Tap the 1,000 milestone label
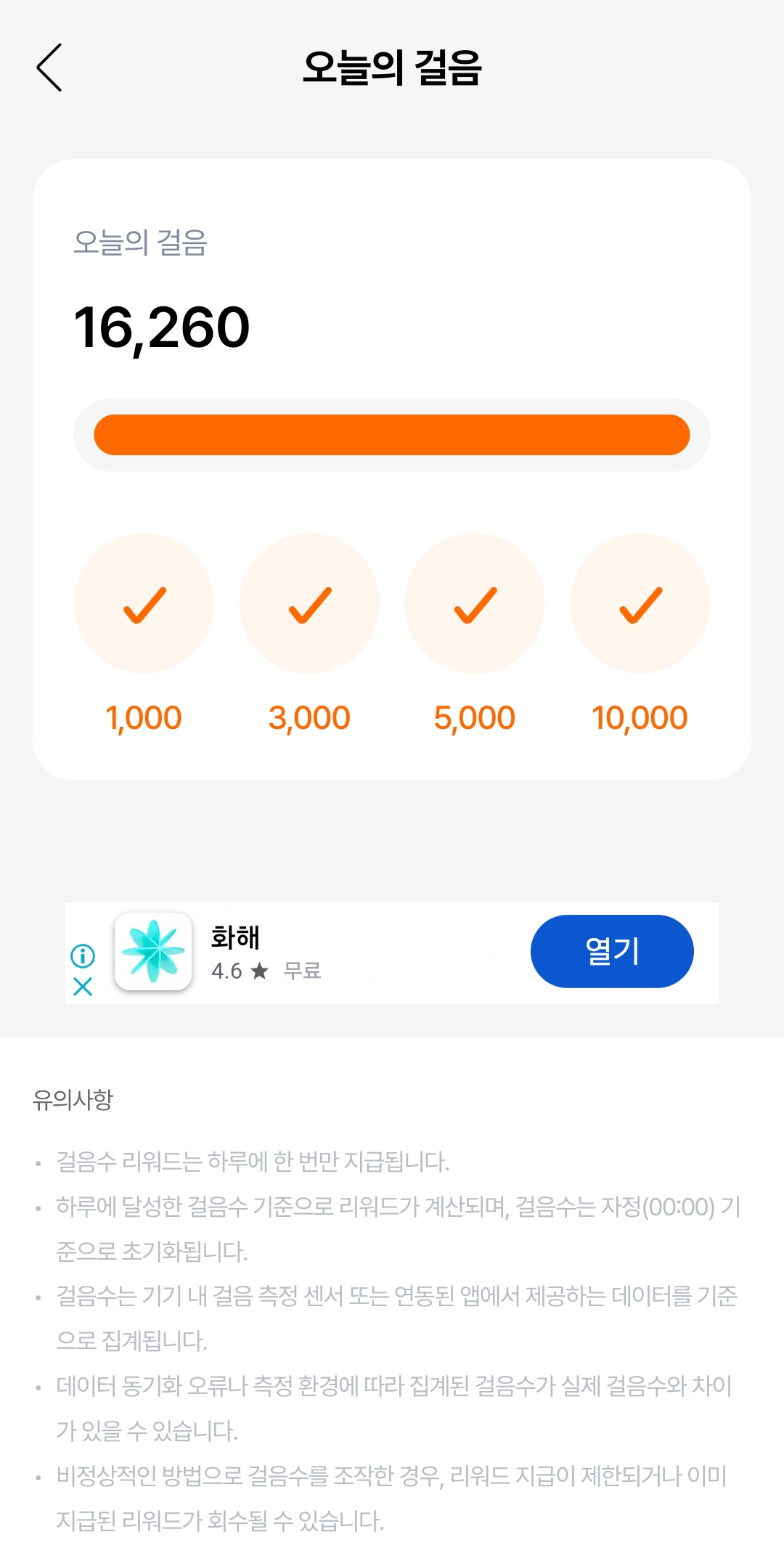This screenshot has width=784, height=1545. 144,718
